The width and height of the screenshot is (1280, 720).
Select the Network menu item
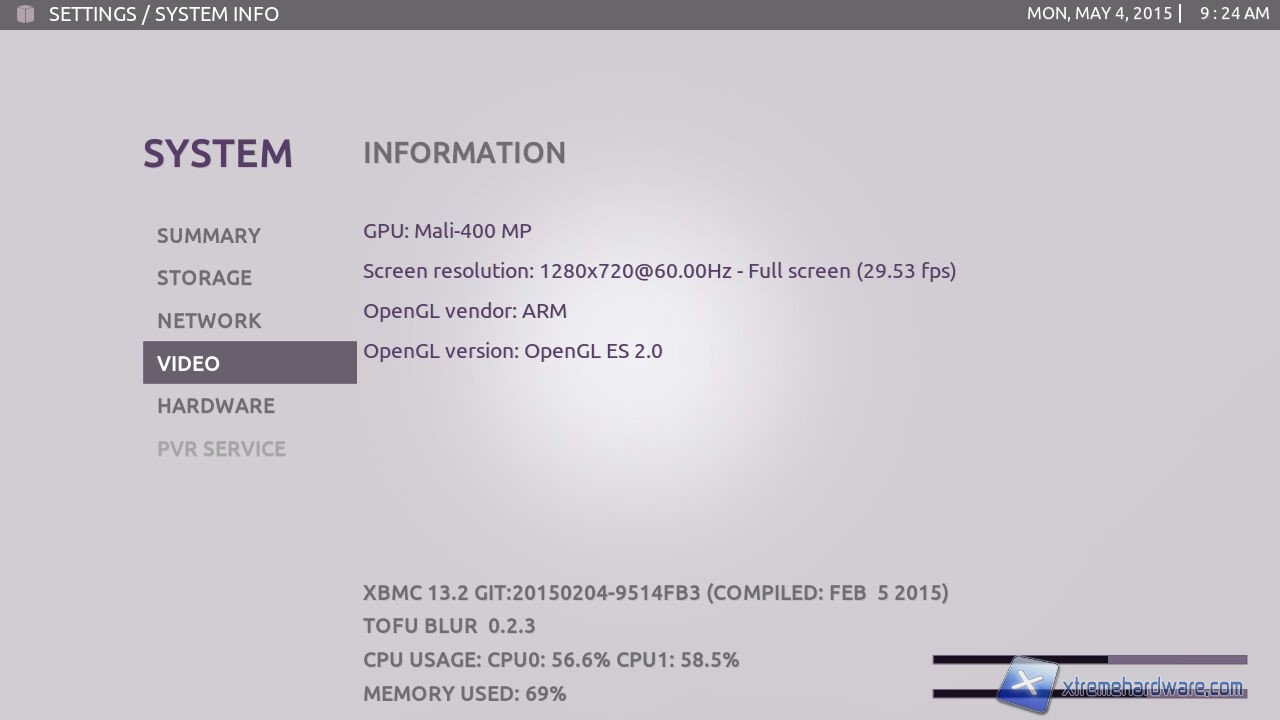tap(209, 321)
